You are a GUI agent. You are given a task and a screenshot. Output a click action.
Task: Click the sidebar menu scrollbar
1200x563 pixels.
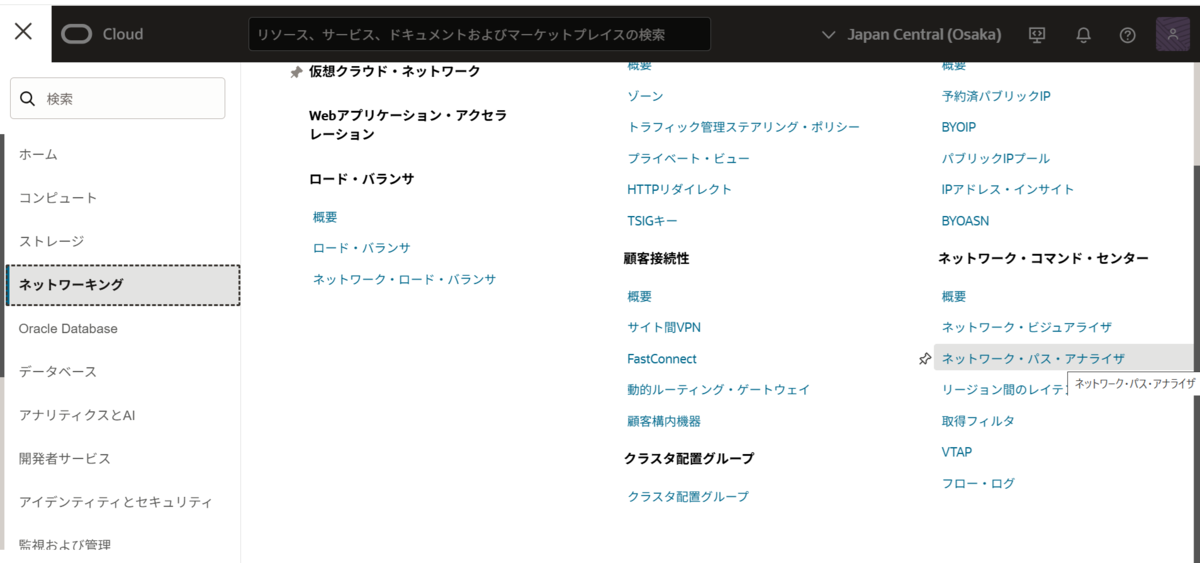click(x=3, y=256)
